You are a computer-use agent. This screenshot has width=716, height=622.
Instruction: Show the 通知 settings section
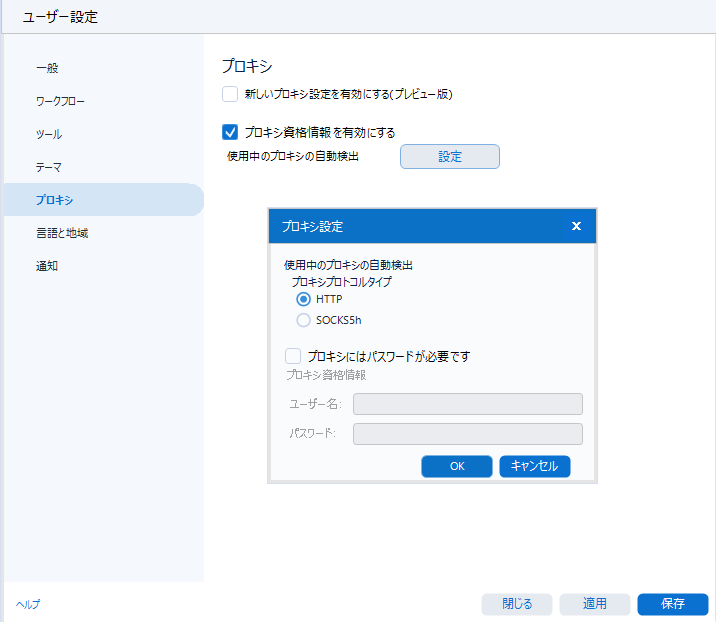(x=47, y=266)
